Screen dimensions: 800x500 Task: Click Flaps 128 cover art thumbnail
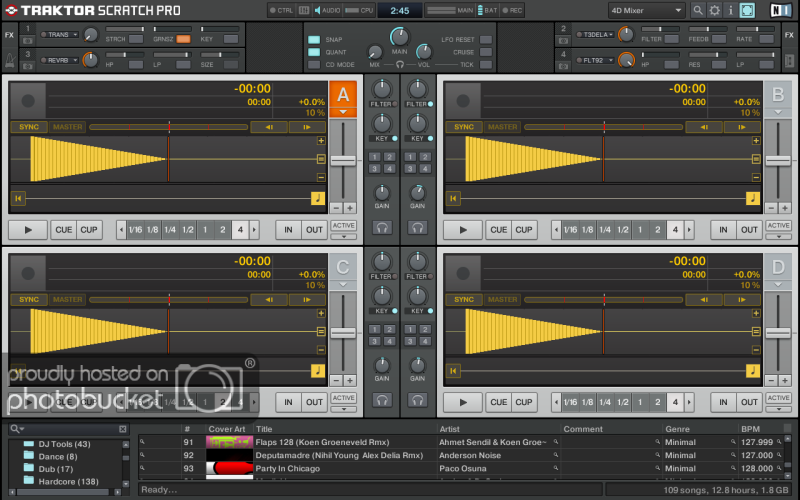230,442
